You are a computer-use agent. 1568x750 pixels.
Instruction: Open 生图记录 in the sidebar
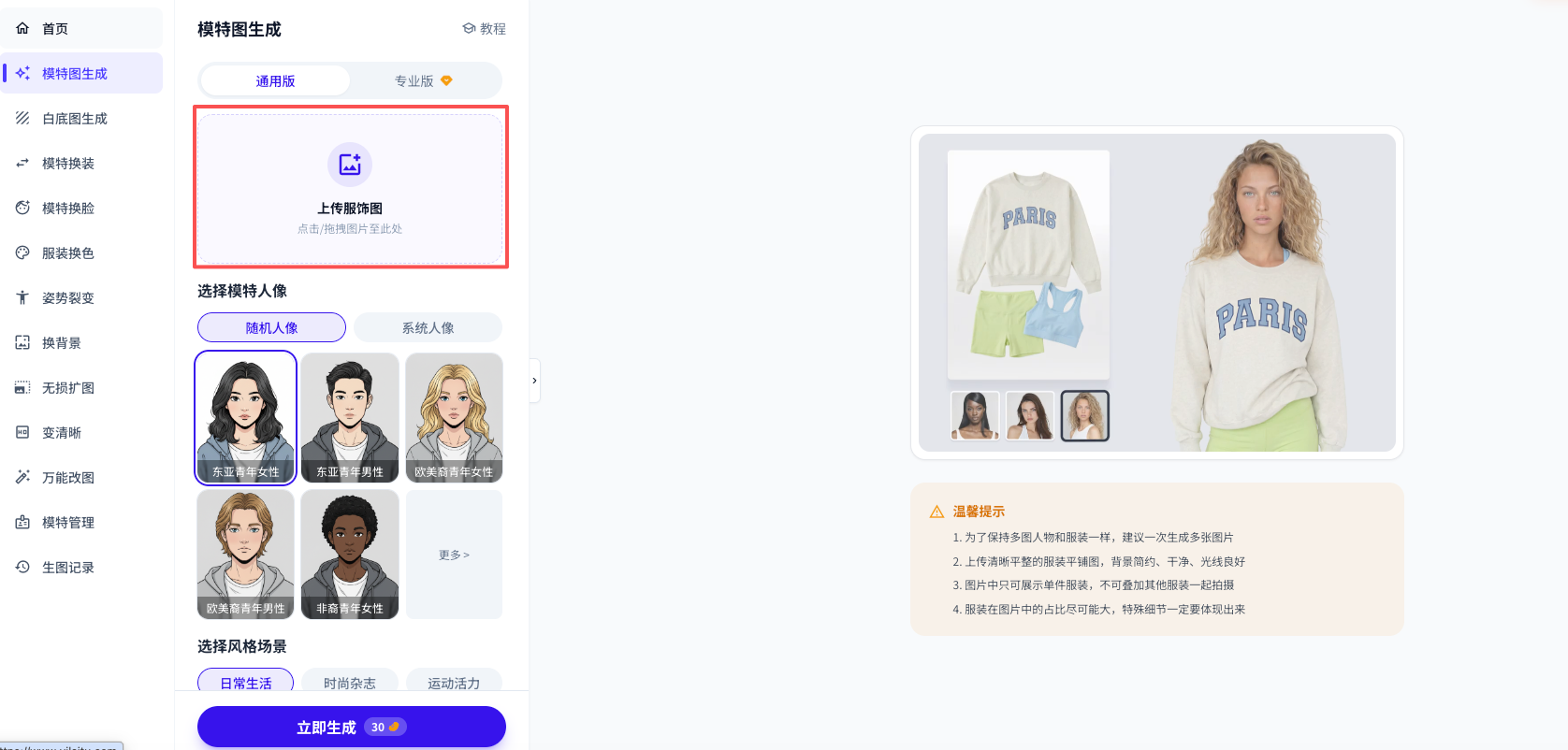(x=81, y=567)
